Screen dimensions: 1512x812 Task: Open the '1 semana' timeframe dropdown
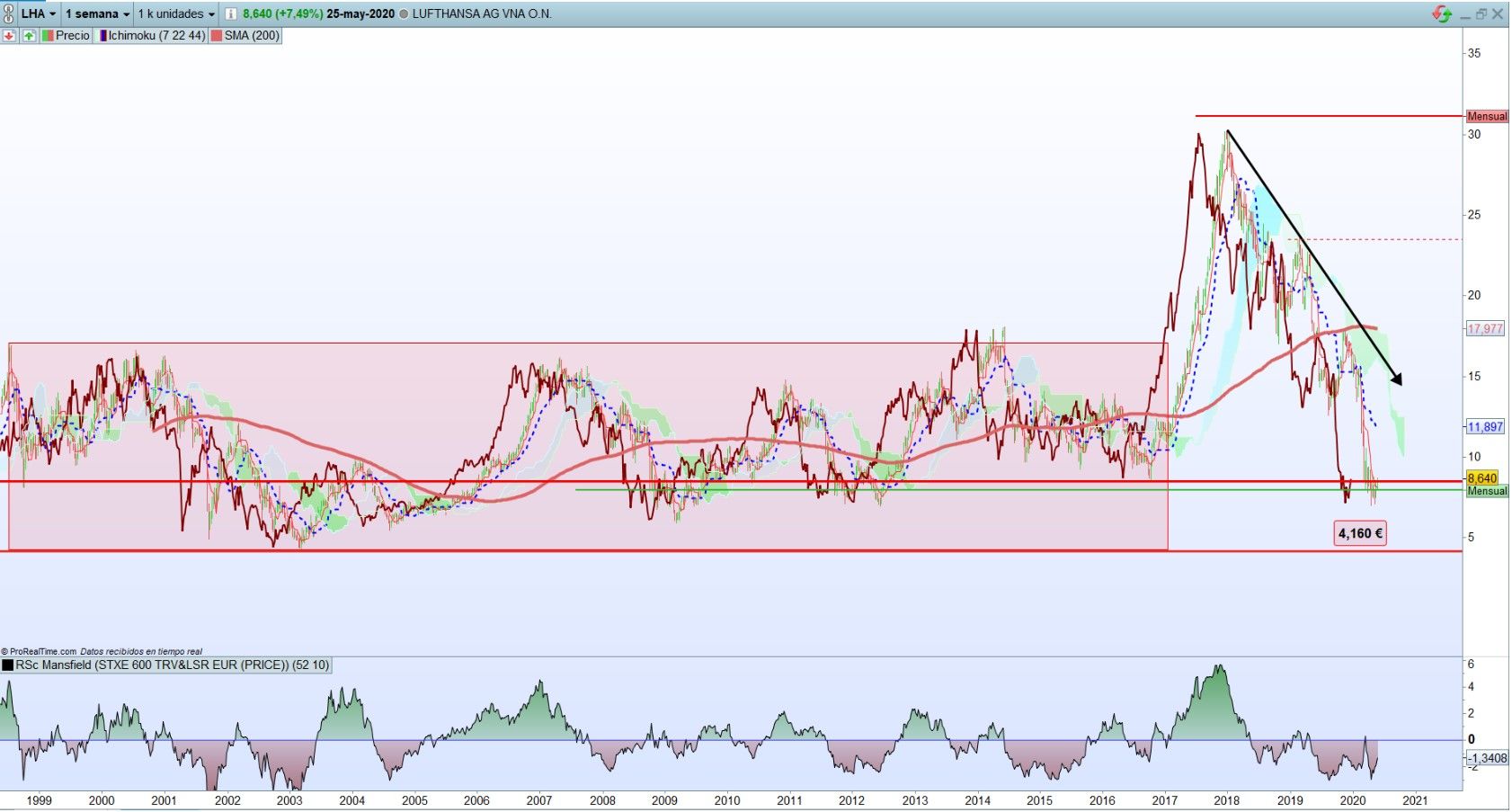pos(97,14)
